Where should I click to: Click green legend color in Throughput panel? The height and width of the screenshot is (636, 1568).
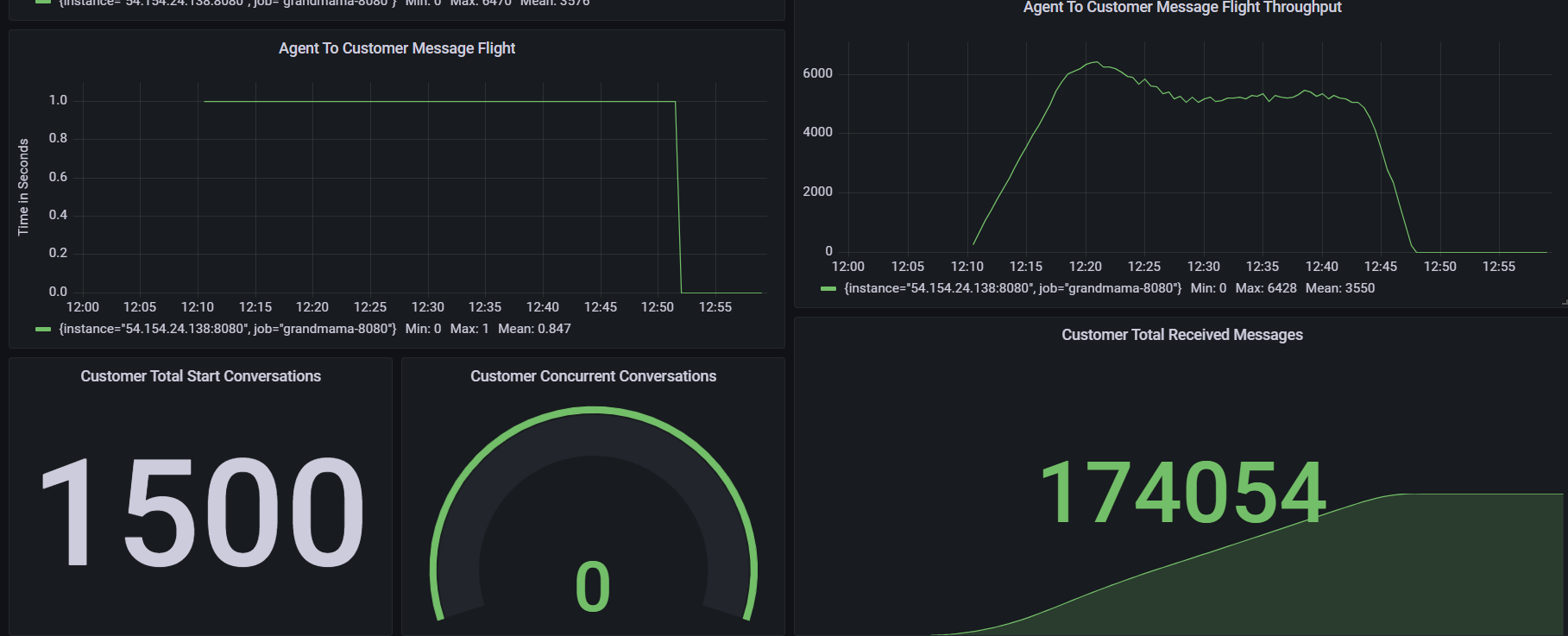point(828,288)
